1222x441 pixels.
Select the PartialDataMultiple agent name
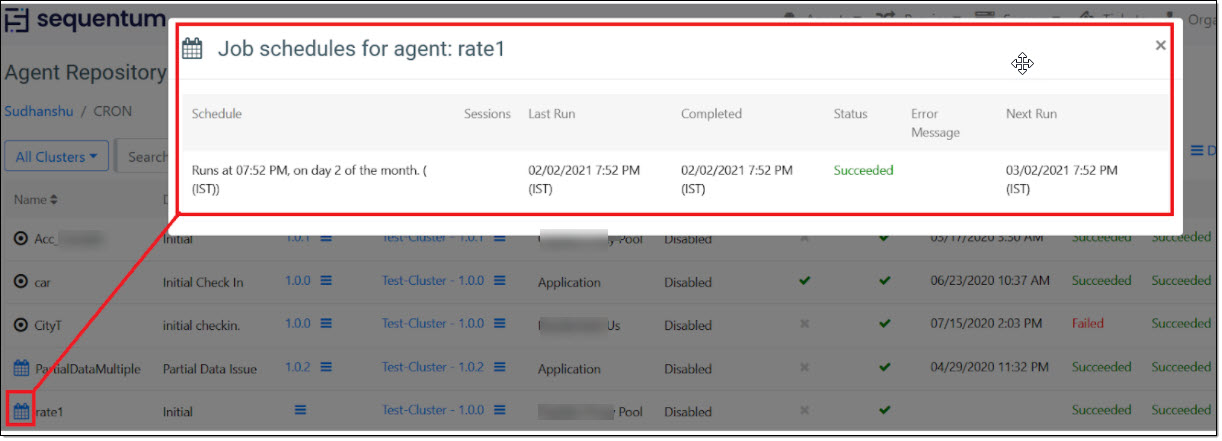(88, 369)
